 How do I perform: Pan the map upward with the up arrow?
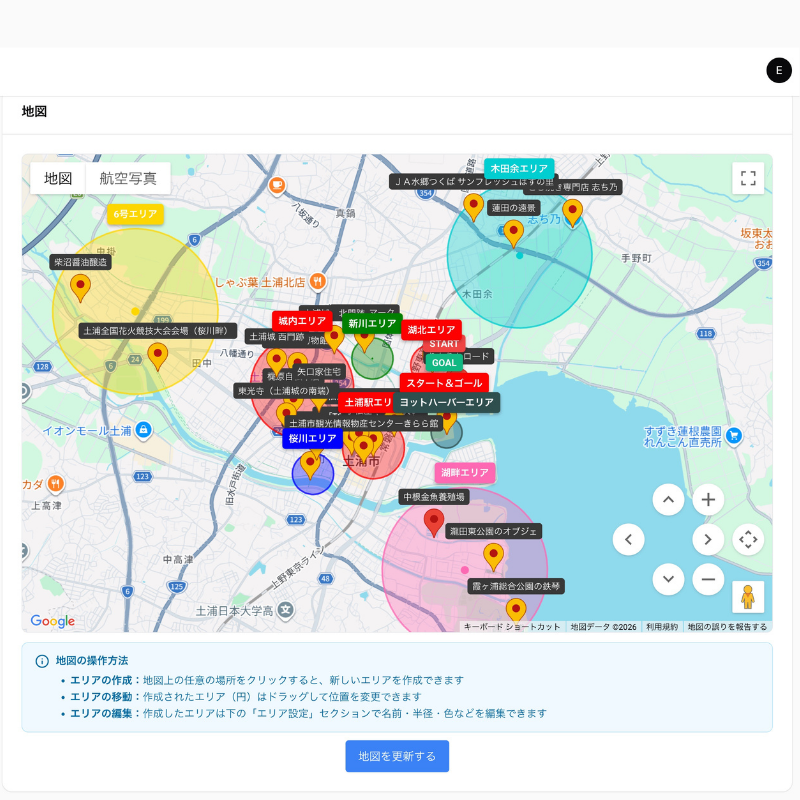pyautogui.click(x=668, y=499)
